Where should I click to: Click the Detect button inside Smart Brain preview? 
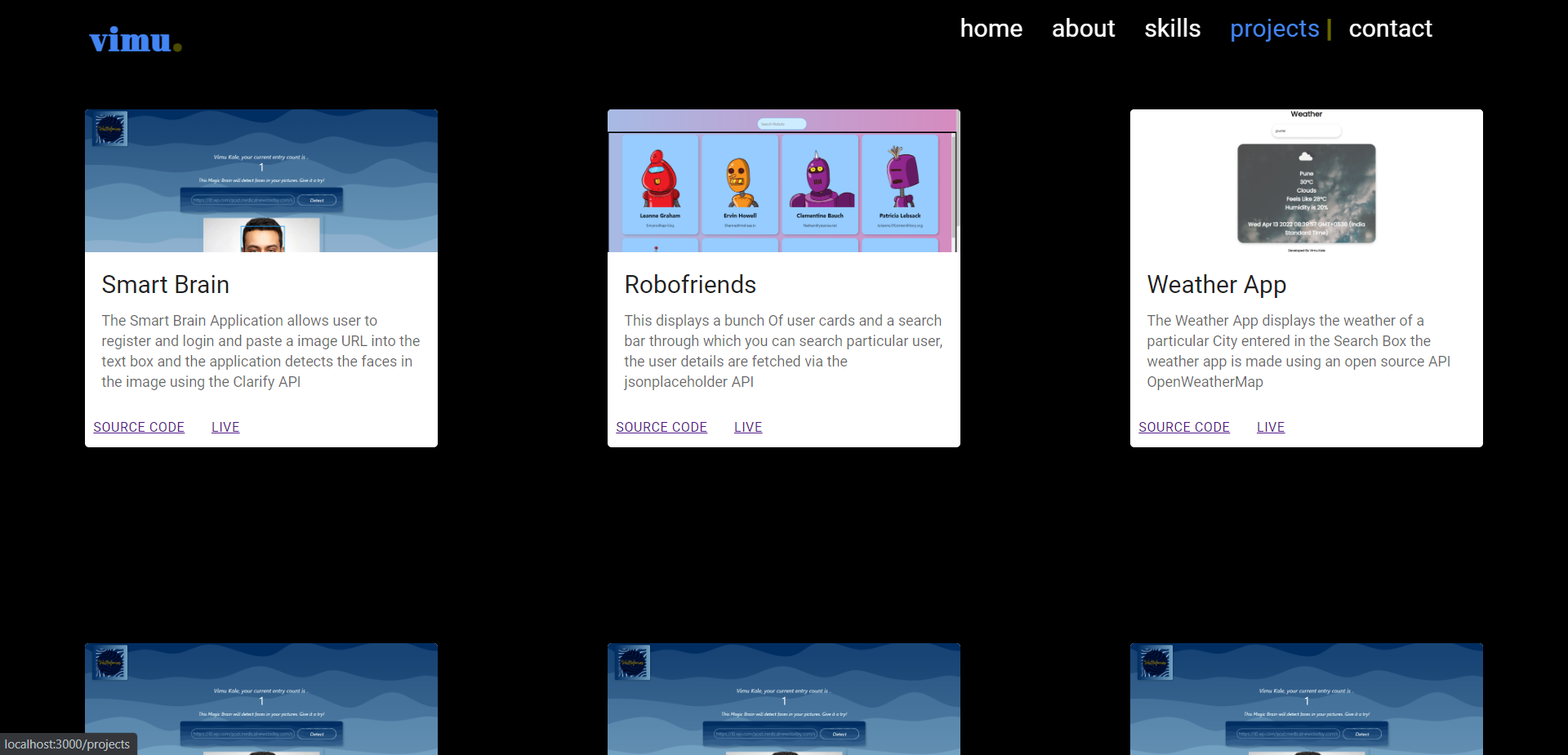point(318,199)
